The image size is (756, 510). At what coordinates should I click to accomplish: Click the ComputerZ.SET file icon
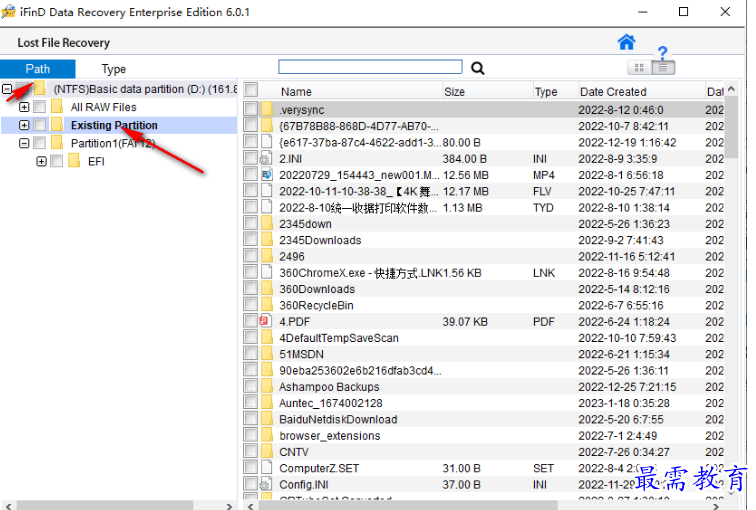pyautogui.click(x=267, y=468)
